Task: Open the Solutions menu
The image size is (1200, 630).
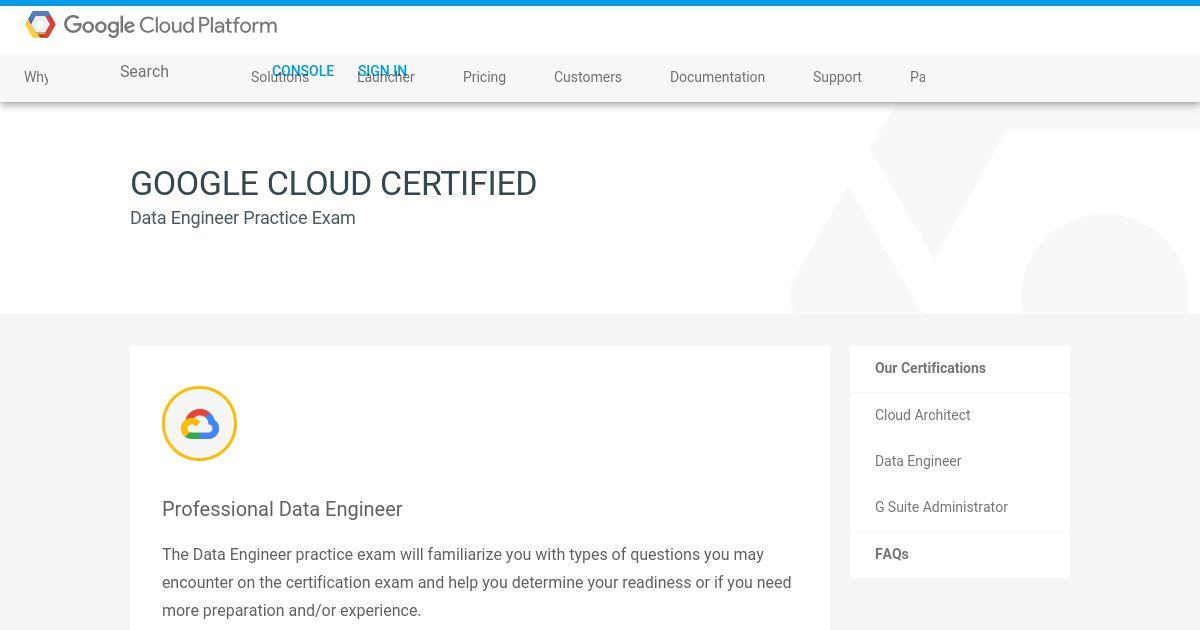Action: [280, 77]
